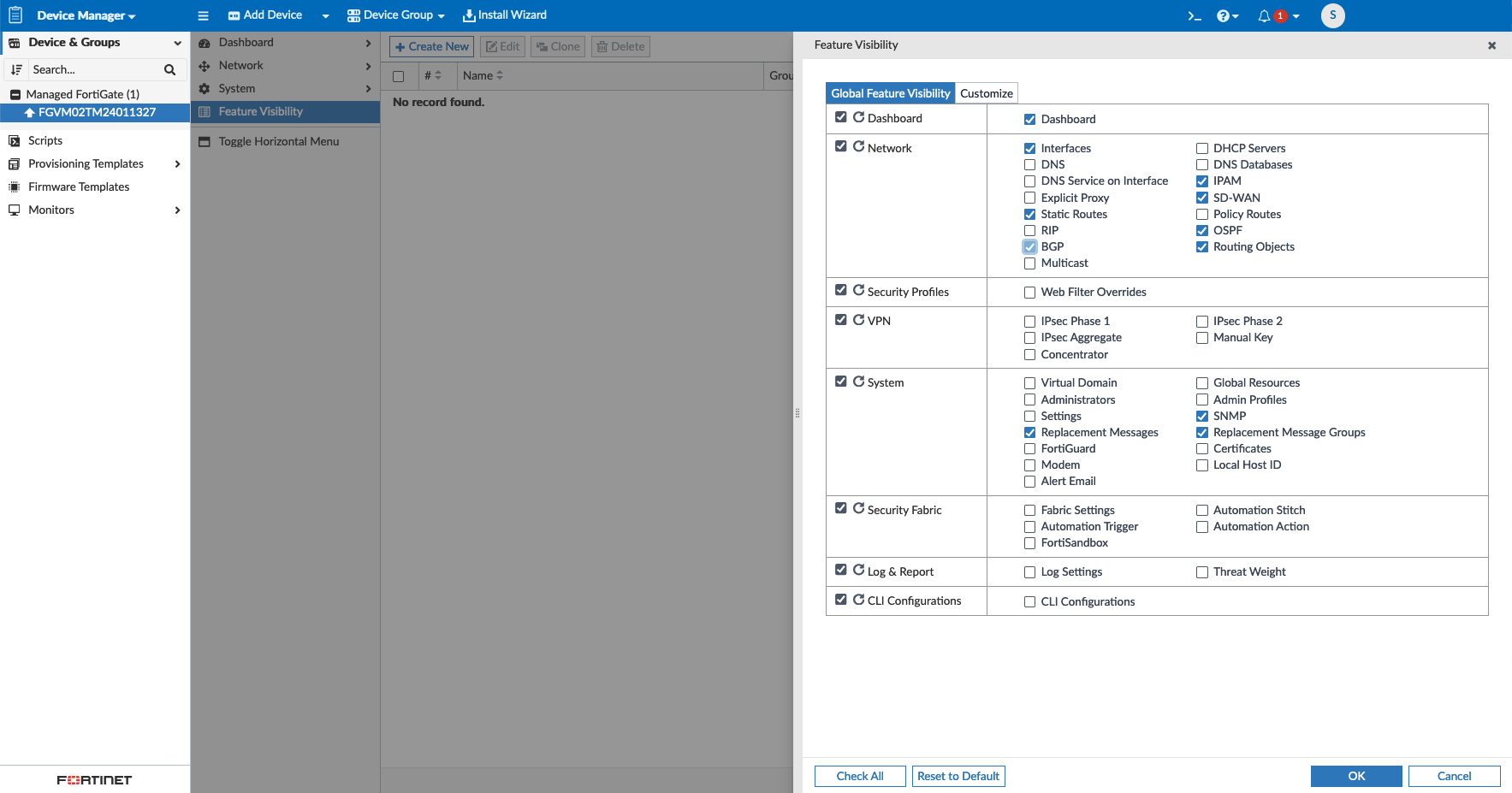
Task: Open the Device Group dropdown
Action: pyautogui.click(x=395, y=15)
